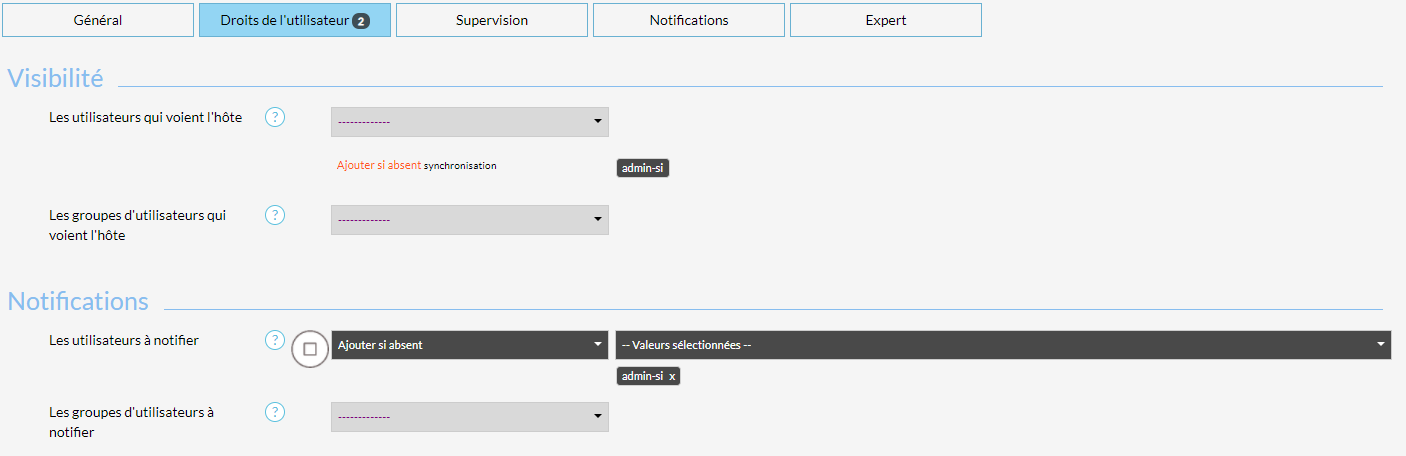Open the user groups who see the host dropdown
1406x456 pixels.
(x=469, y=220)
